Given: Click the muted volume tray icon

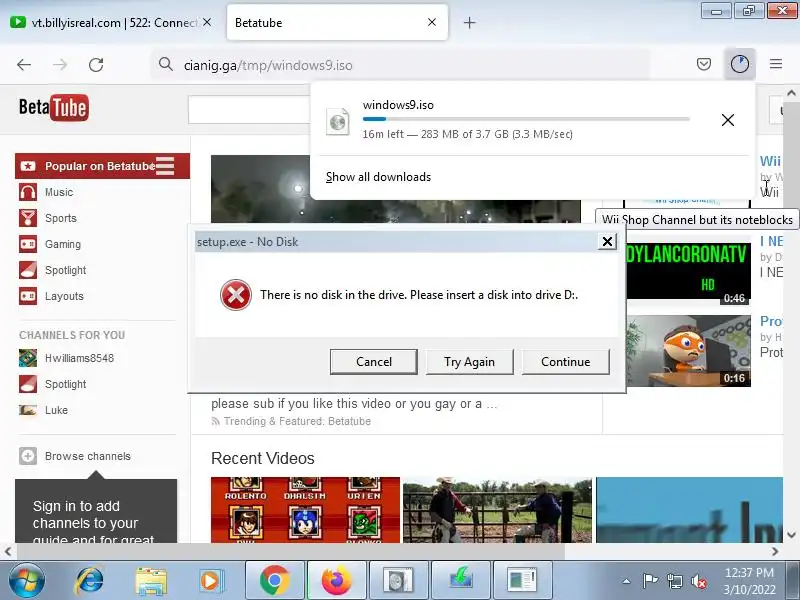Looking at the screenshot, I should point(698,581).
